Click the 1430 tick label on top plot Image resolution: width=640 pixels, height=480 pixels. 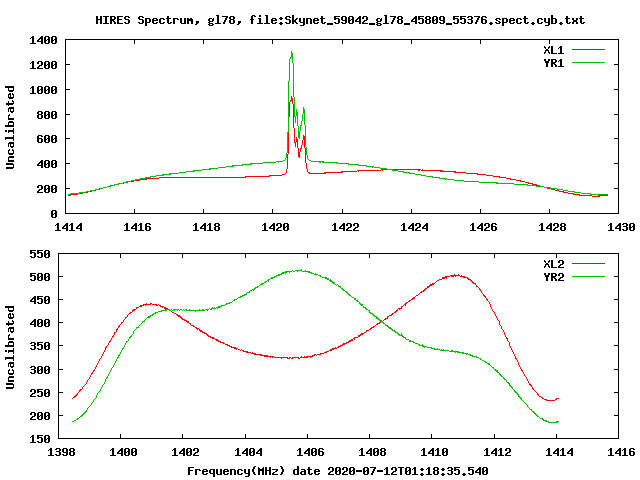pyautogui.click(x=621, y=227)
